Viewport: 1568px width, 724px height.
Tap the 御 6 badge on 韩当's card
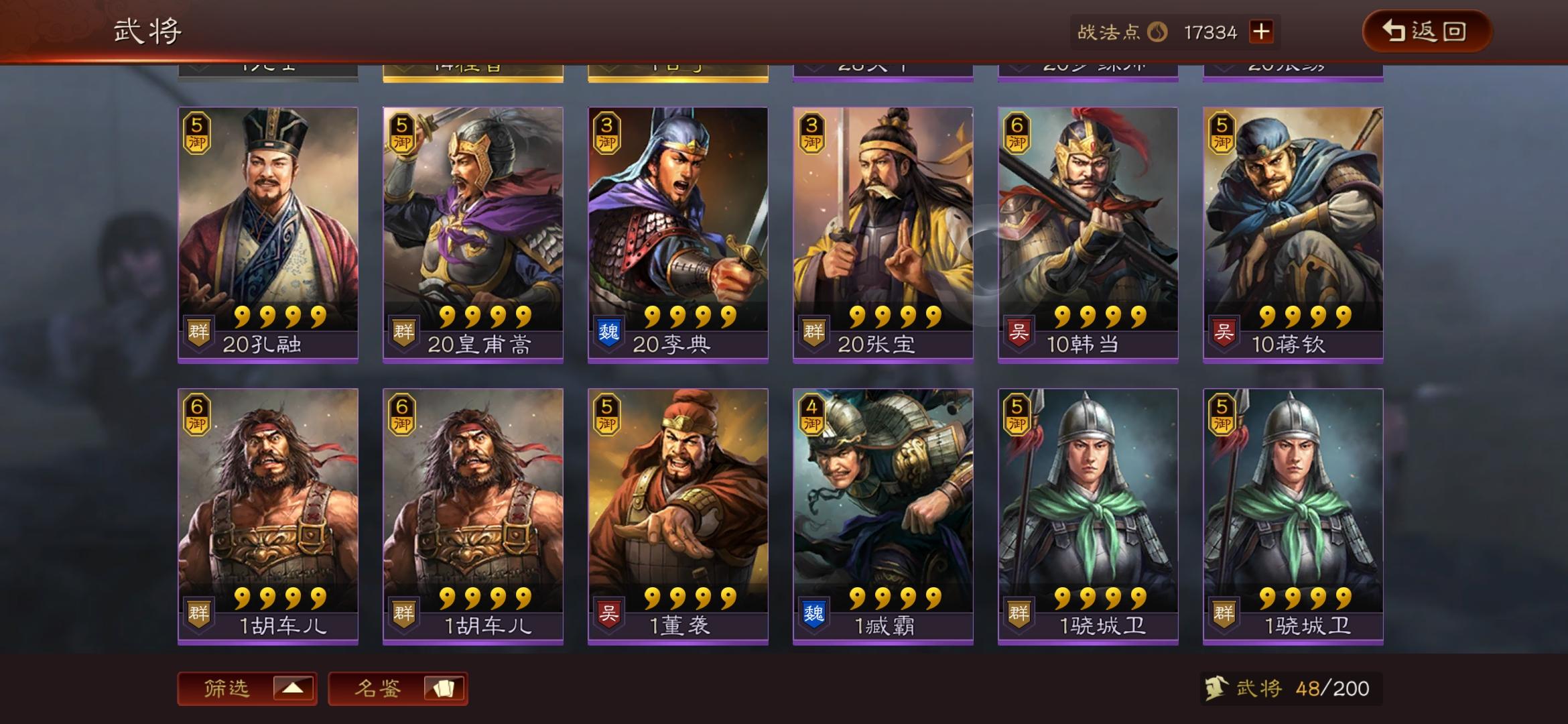(1017, 133)
